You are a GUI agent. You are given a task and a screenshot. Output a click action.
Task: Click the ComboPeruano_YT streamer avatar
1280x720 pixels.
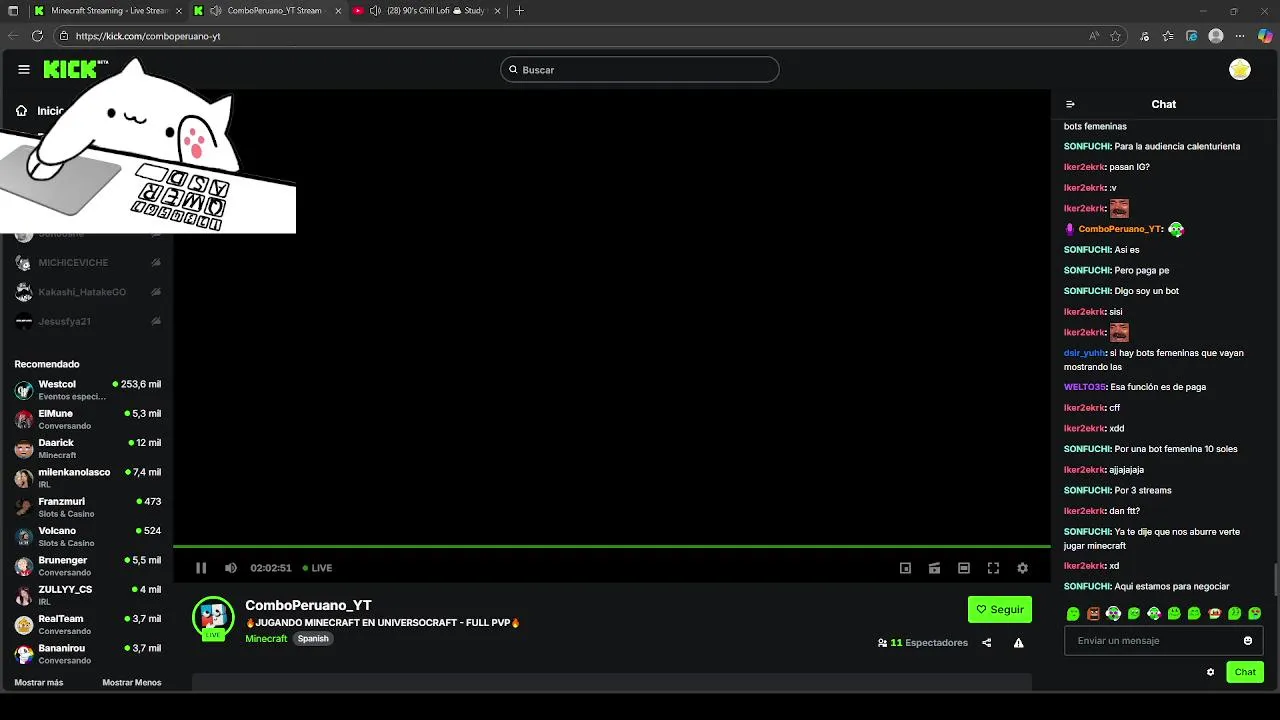213,617
